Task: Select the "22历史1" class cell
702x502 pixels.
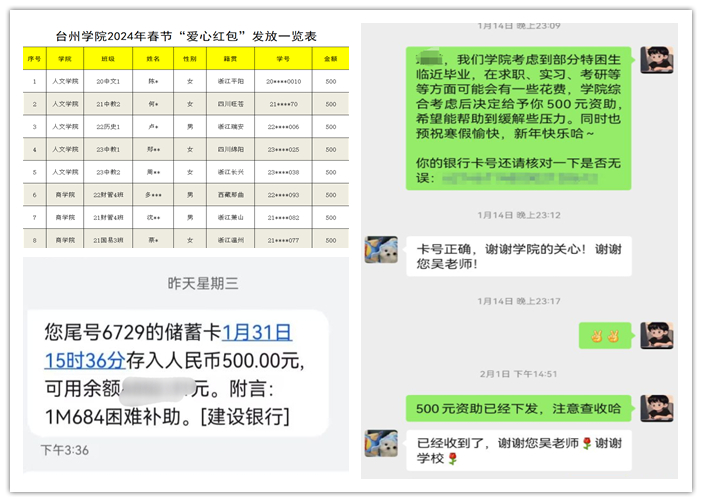Action: (107, 127)
